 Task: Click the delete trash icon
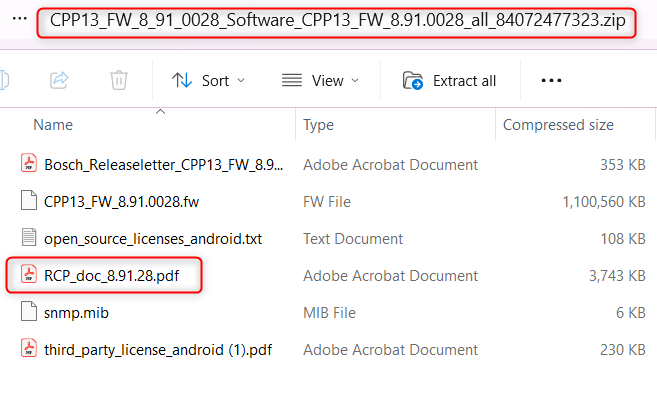click(119, 80)
